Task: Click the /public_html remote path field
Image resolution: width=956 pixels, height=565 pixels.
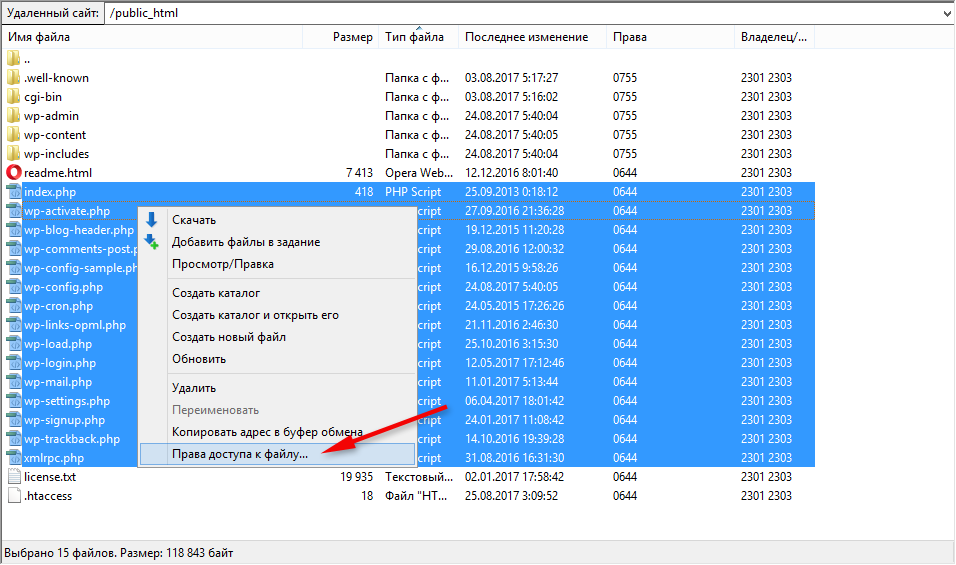Action: (520, 14)
